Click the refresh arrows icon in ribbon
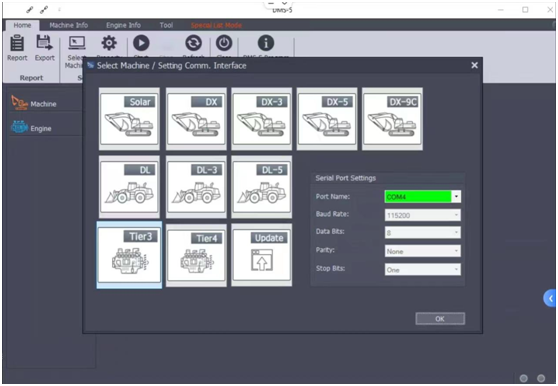Viewport: 558px width, 386px height. click(x=193, y=43)
